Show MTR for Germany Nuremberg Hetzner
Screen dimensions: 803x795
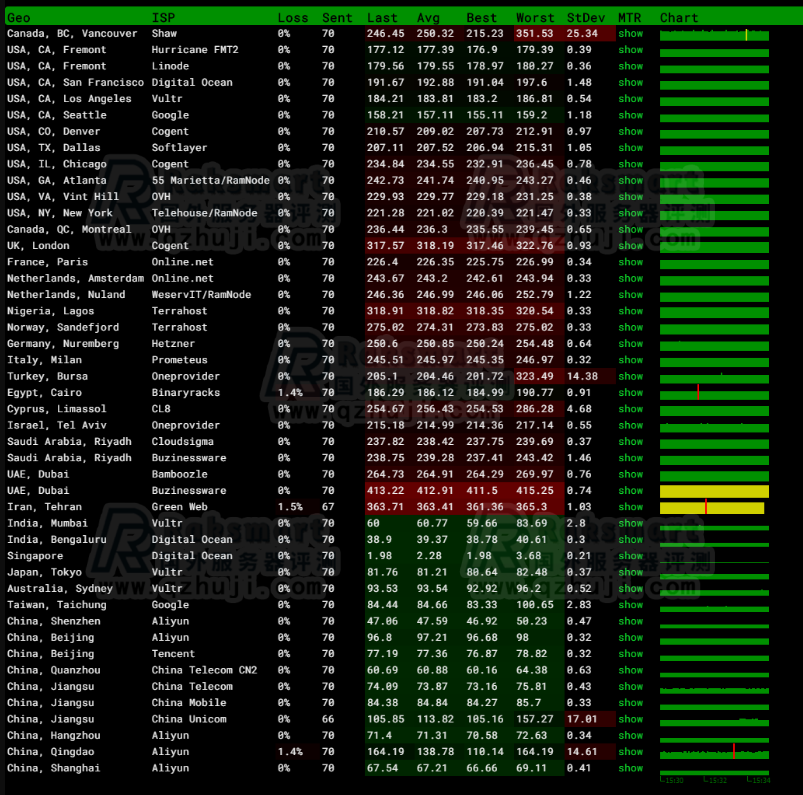click(x=630, y=344)
